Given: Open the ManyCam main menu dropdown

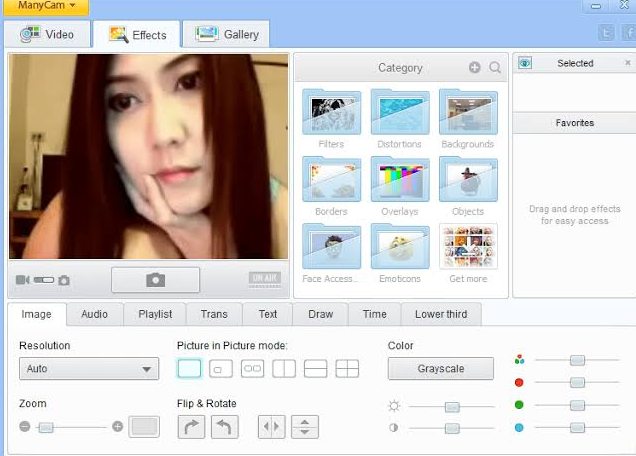Looking at the screenshot, I should point(46,6).
